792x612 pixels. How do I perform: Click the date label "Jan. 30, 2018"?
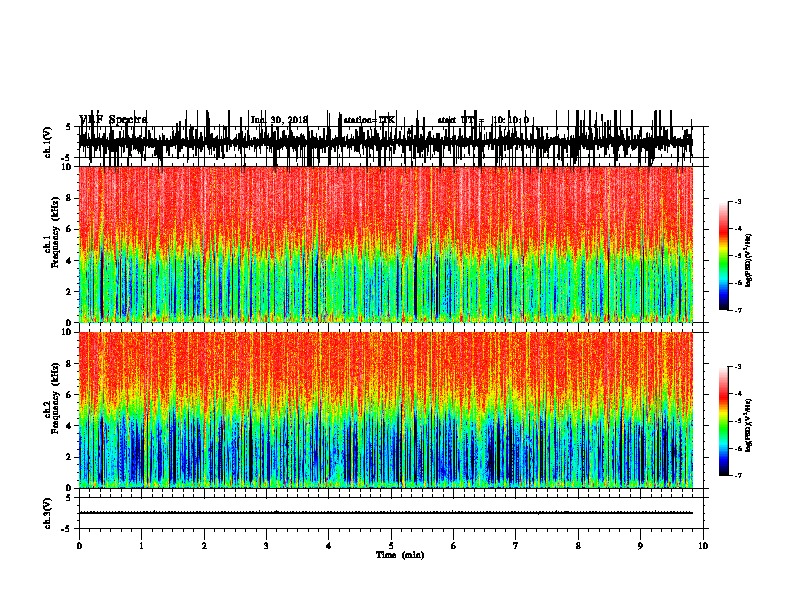279,120
